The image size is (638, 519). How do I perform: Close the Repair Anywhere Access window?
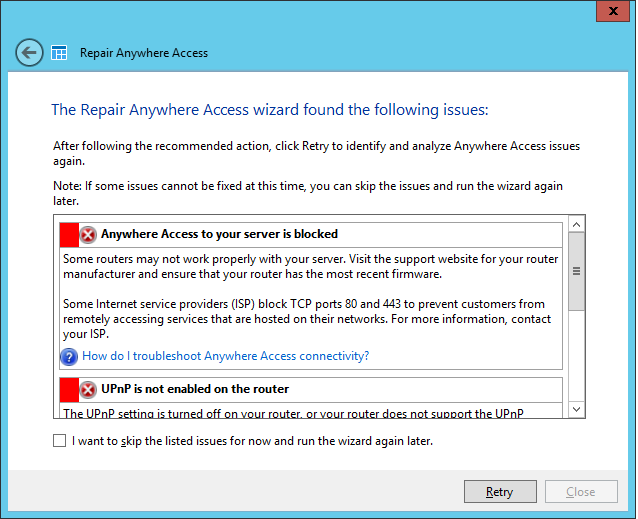point(609,12)
